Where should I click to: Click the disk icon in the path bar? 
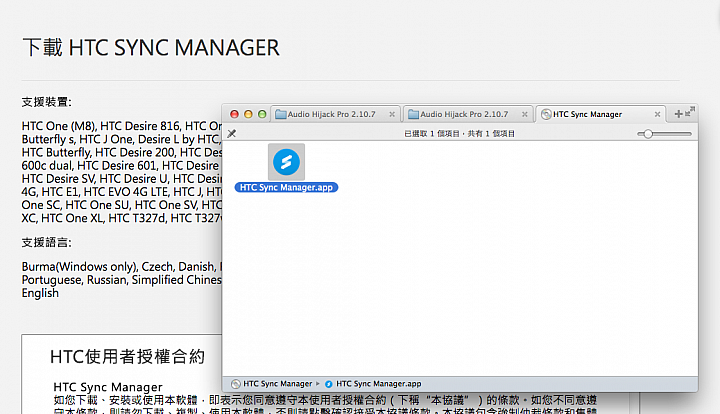click(236, 384)
